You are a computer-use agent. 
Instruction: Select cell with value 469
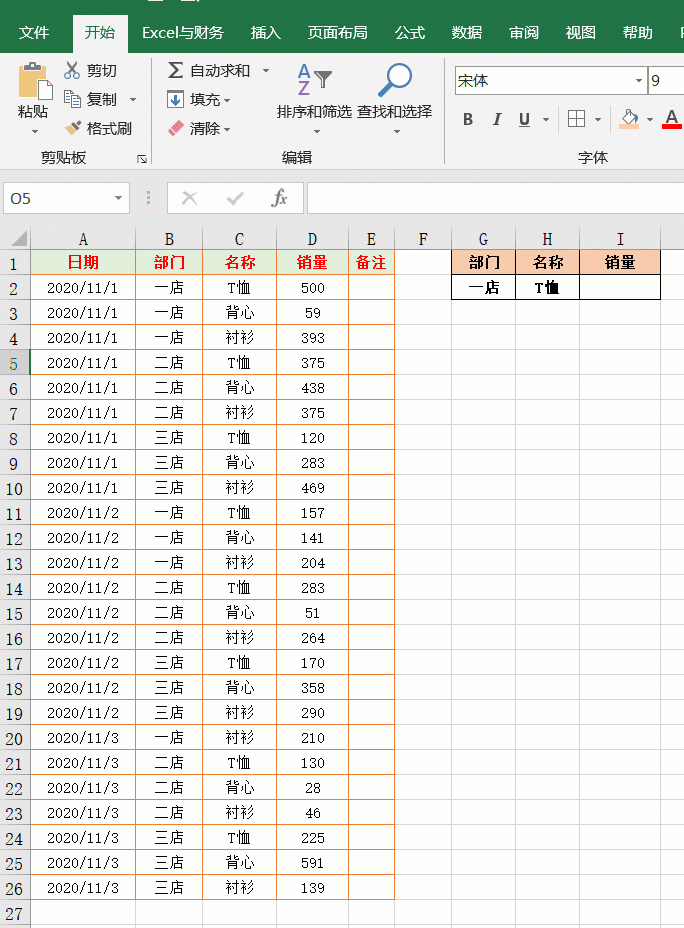312,488
